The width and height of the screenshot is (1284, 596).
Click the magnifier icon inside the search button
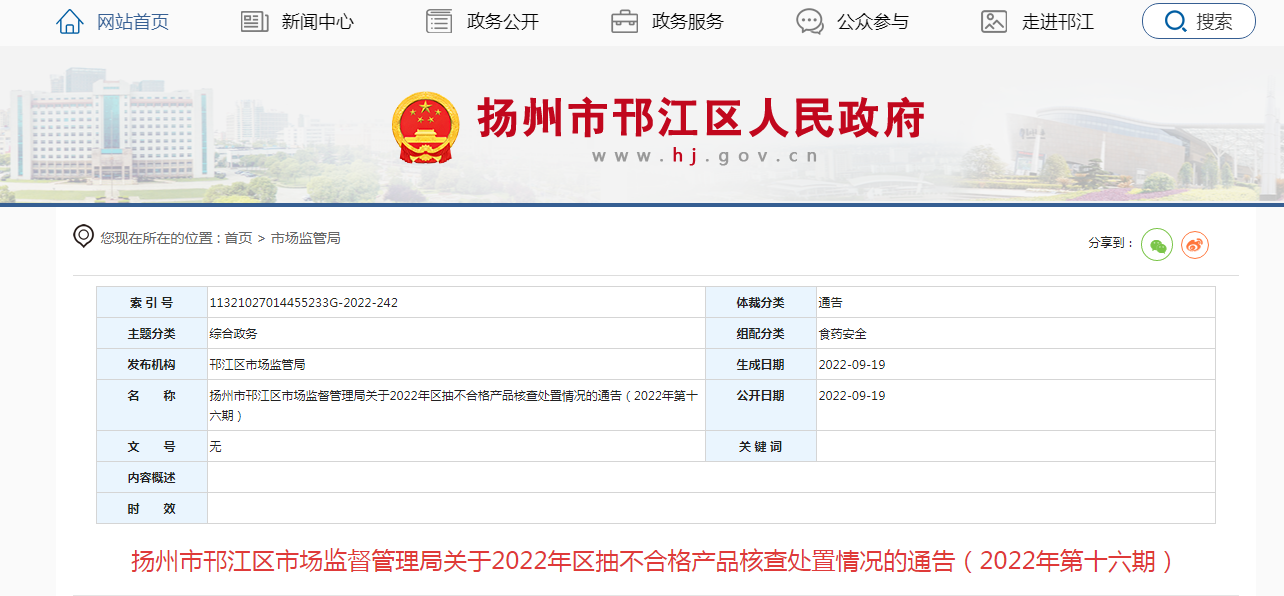pyautogui.click(x=1177, y=21)
